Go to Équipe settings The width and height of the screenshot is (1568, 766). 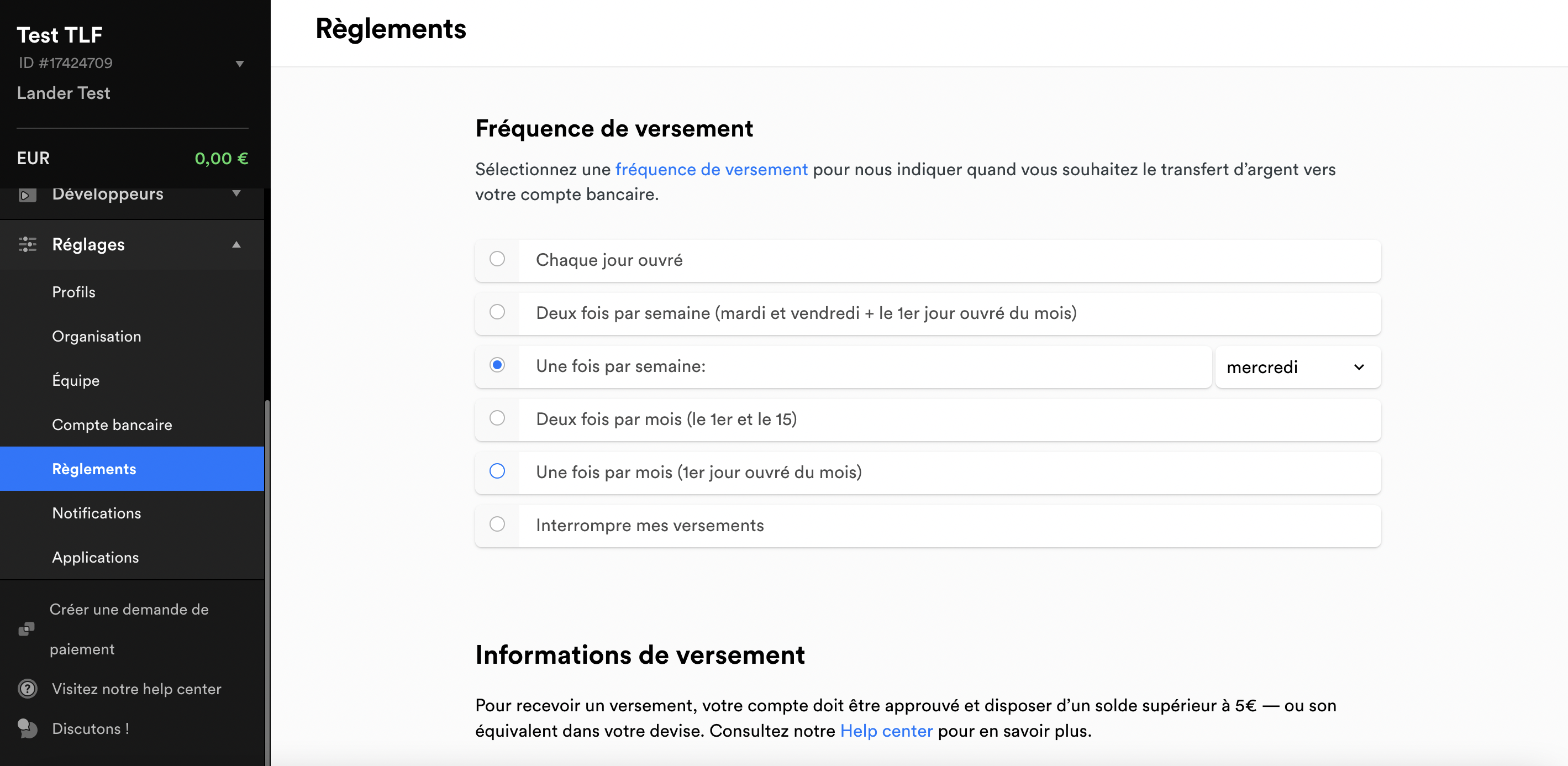[x=76, y=381]
